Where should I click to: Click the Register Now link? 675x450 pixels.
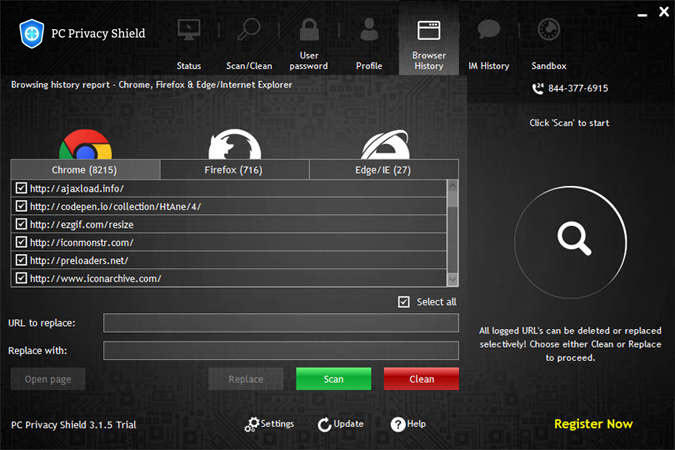593,424
